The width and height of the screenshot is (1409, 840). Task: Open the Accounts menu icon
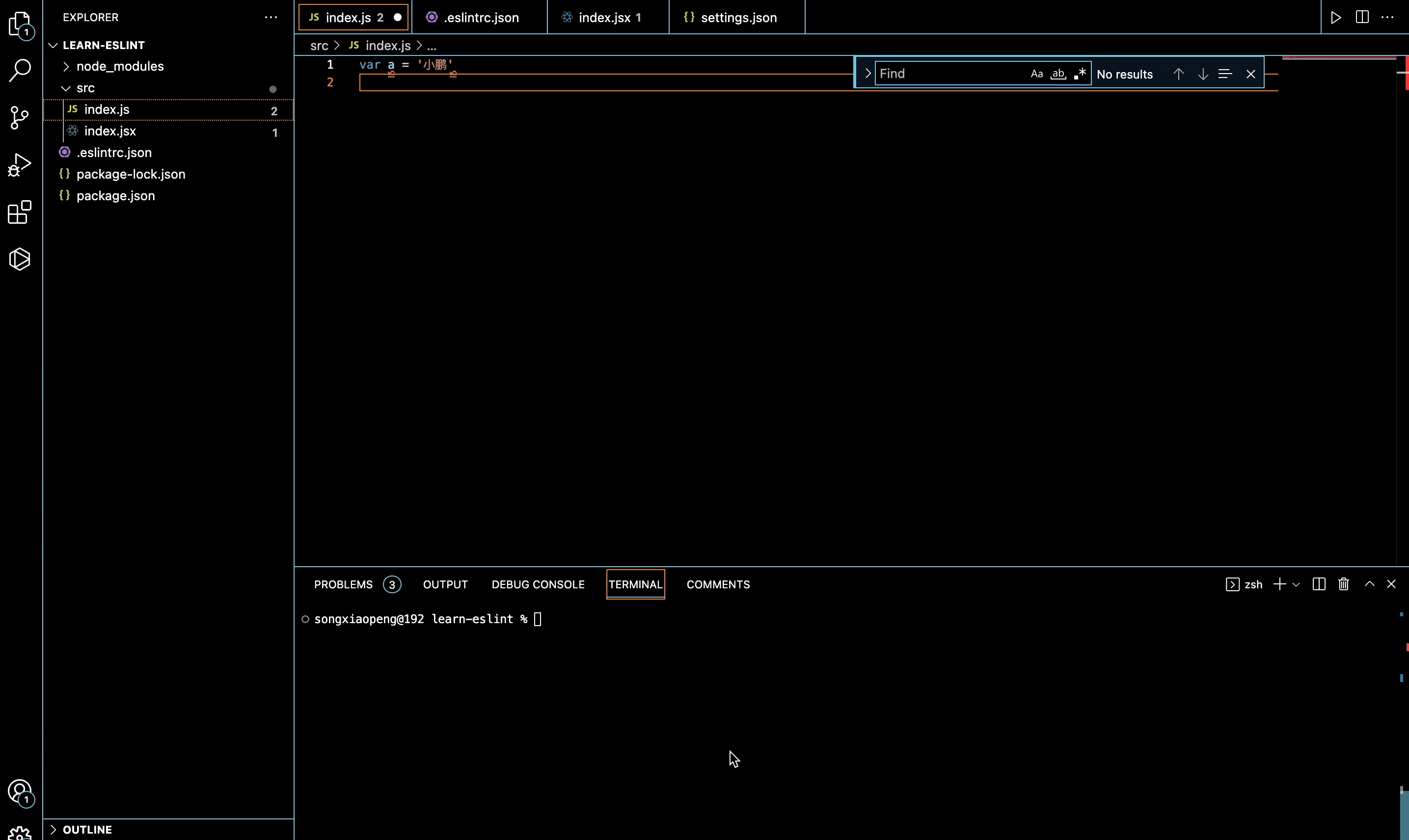[x=20, y=791]
